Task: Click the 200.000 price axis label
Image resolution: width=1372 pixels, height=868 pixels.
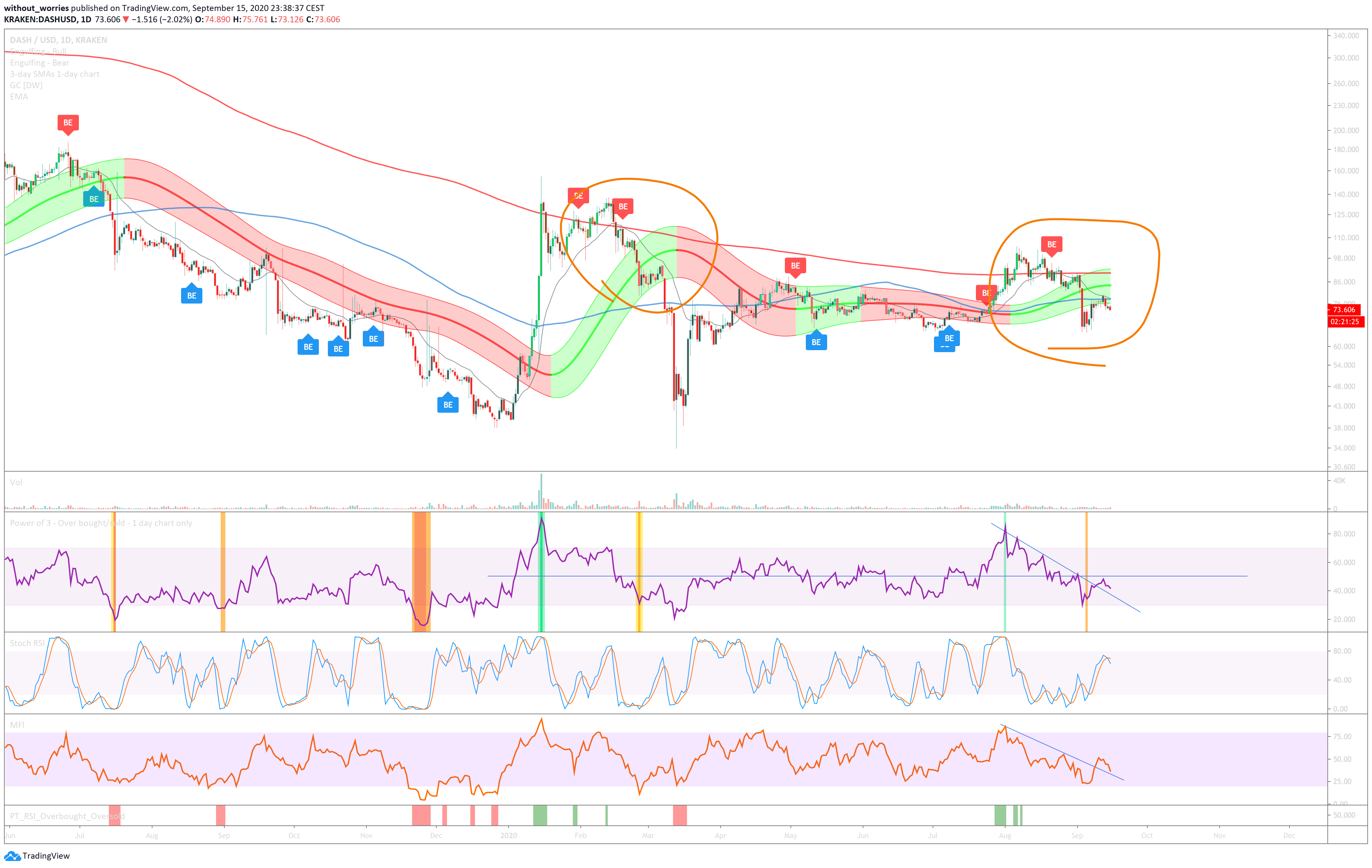Action: [1346, 130]
